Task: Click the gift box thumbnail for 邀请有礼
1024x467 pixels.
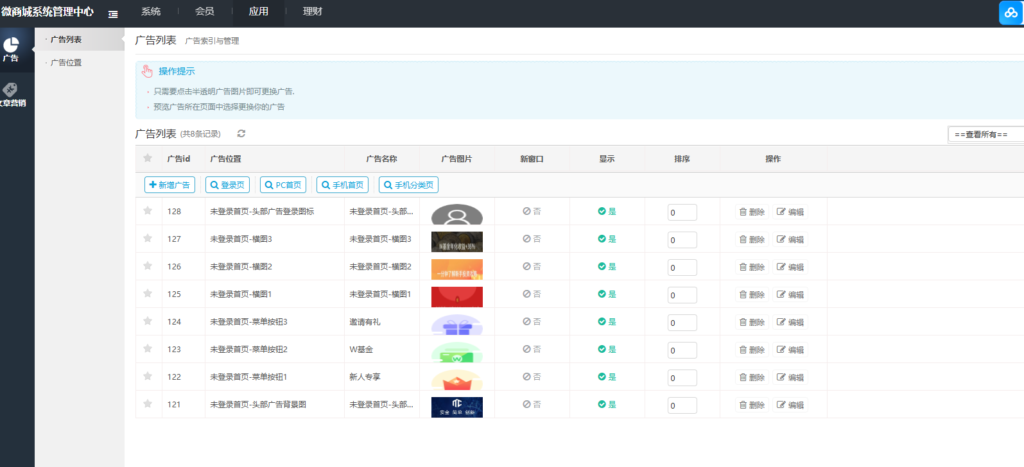Action: click(x=457, y=325)
